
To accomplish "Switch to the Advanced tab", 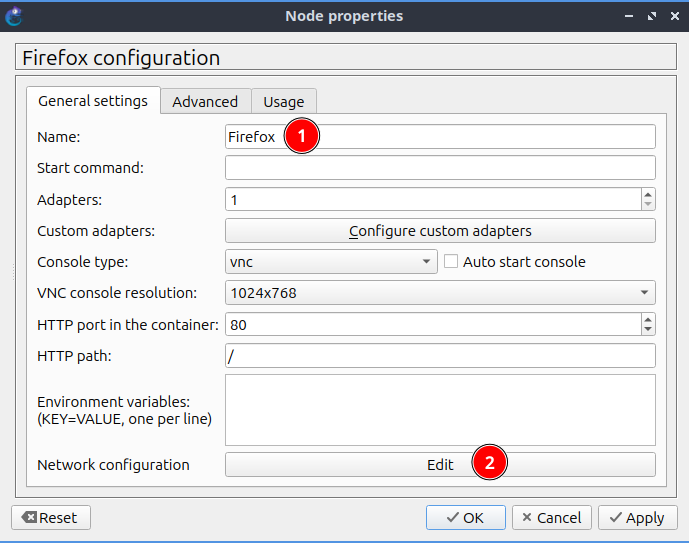I will [x=205, y=101].
